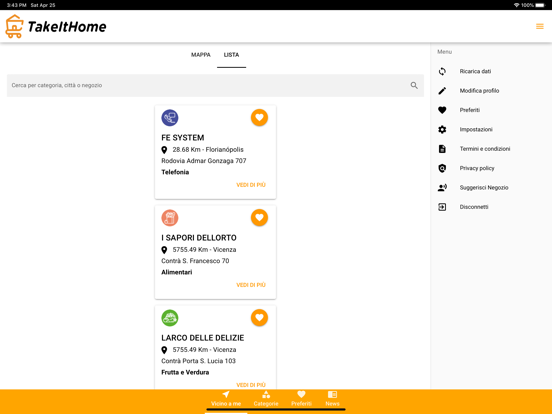The height and width of the screenshot is (414, 552).
Task: Open Privacy policy menu entry
Action: [491, 168]
